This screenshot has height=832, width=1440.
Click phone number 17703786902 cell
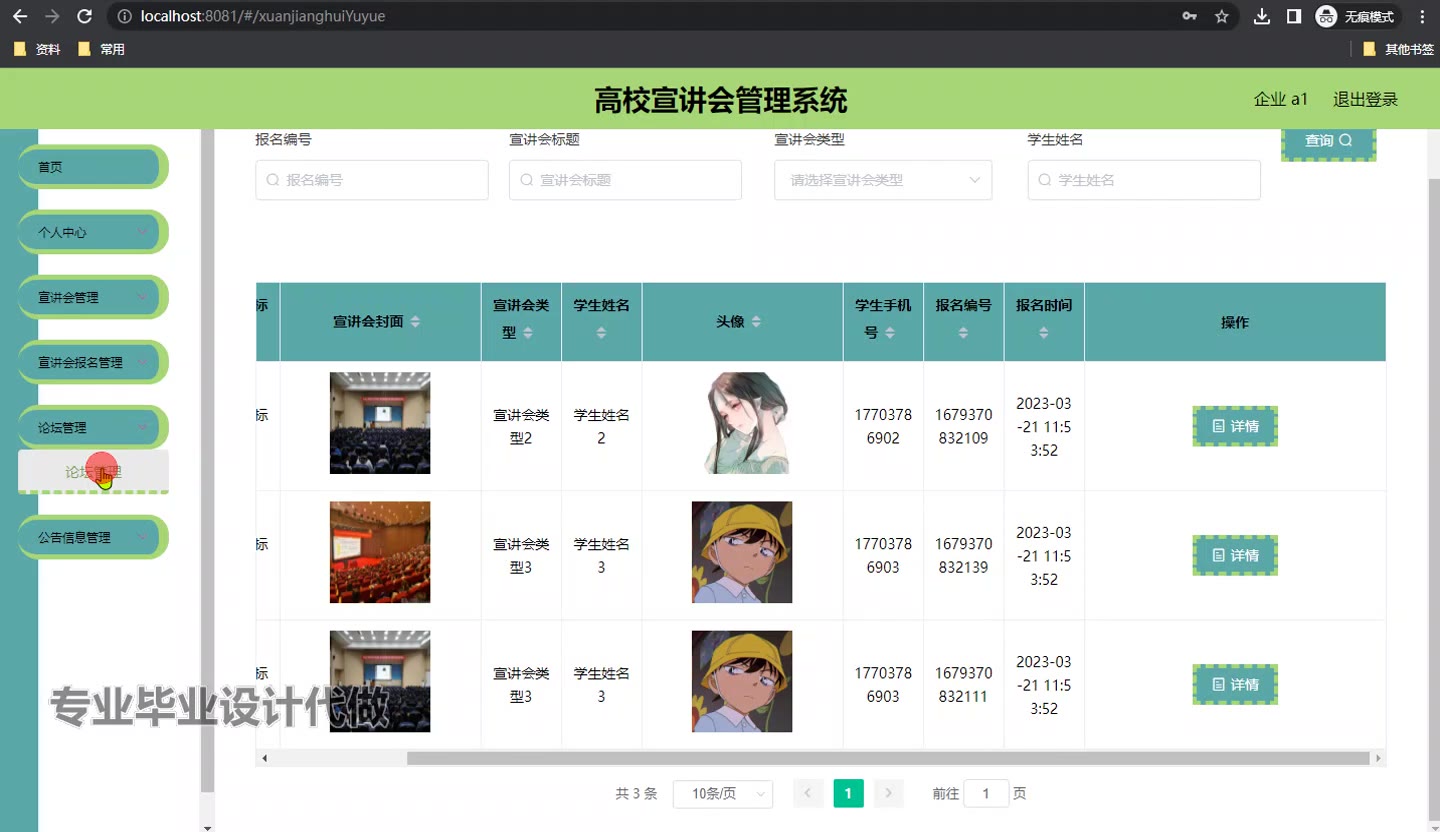click(883, 426)
